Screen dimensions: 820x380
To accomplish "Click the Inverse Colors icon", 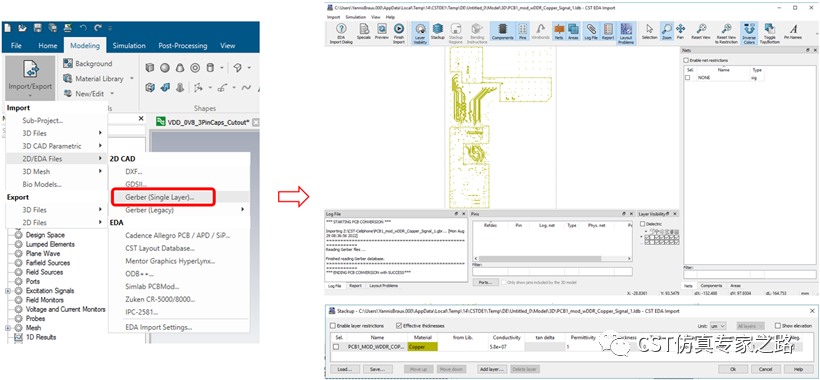I will click(x=749, y=33).
